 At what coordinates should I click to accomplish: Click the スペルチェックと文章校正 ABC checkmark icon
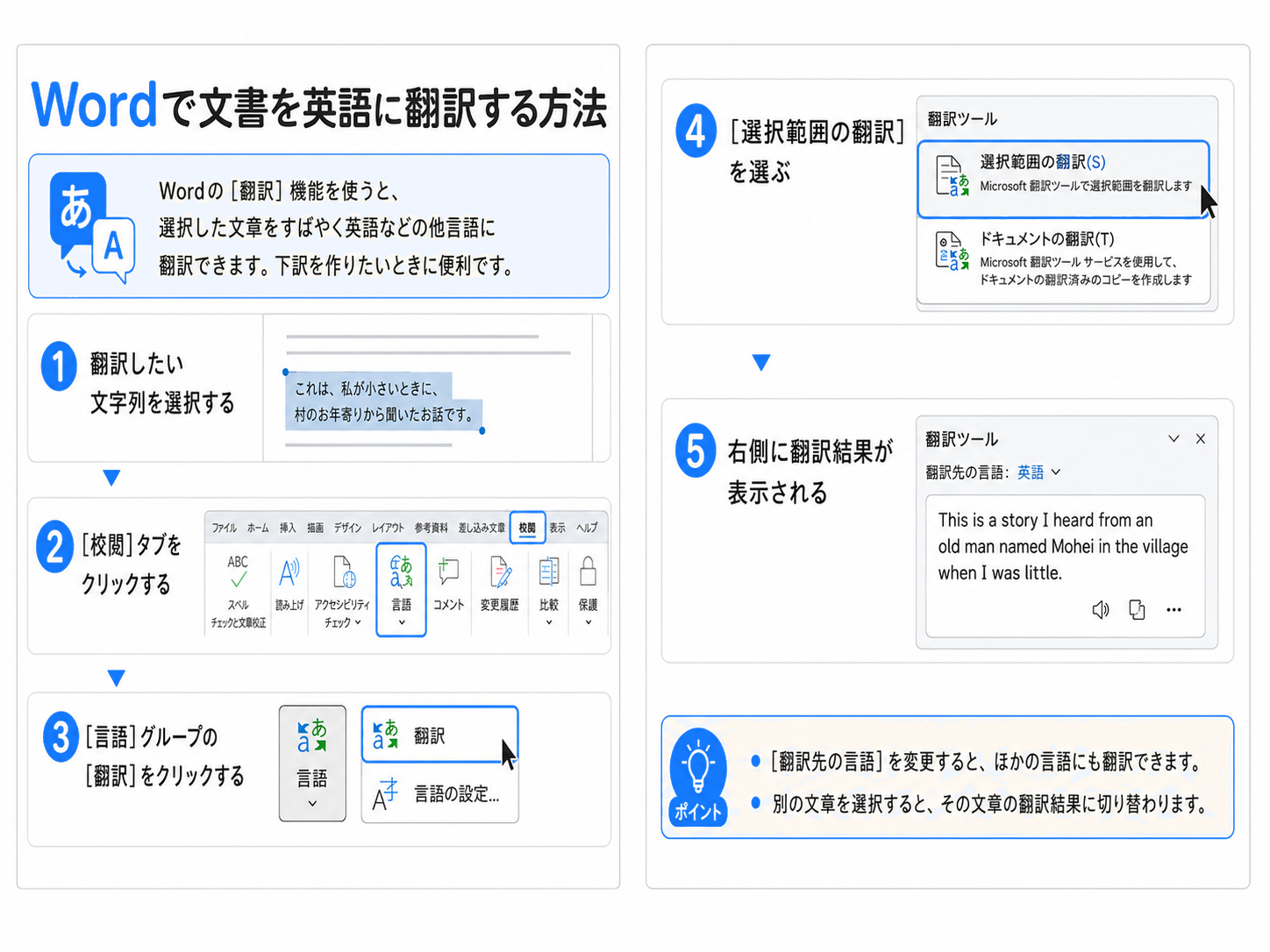238,572
